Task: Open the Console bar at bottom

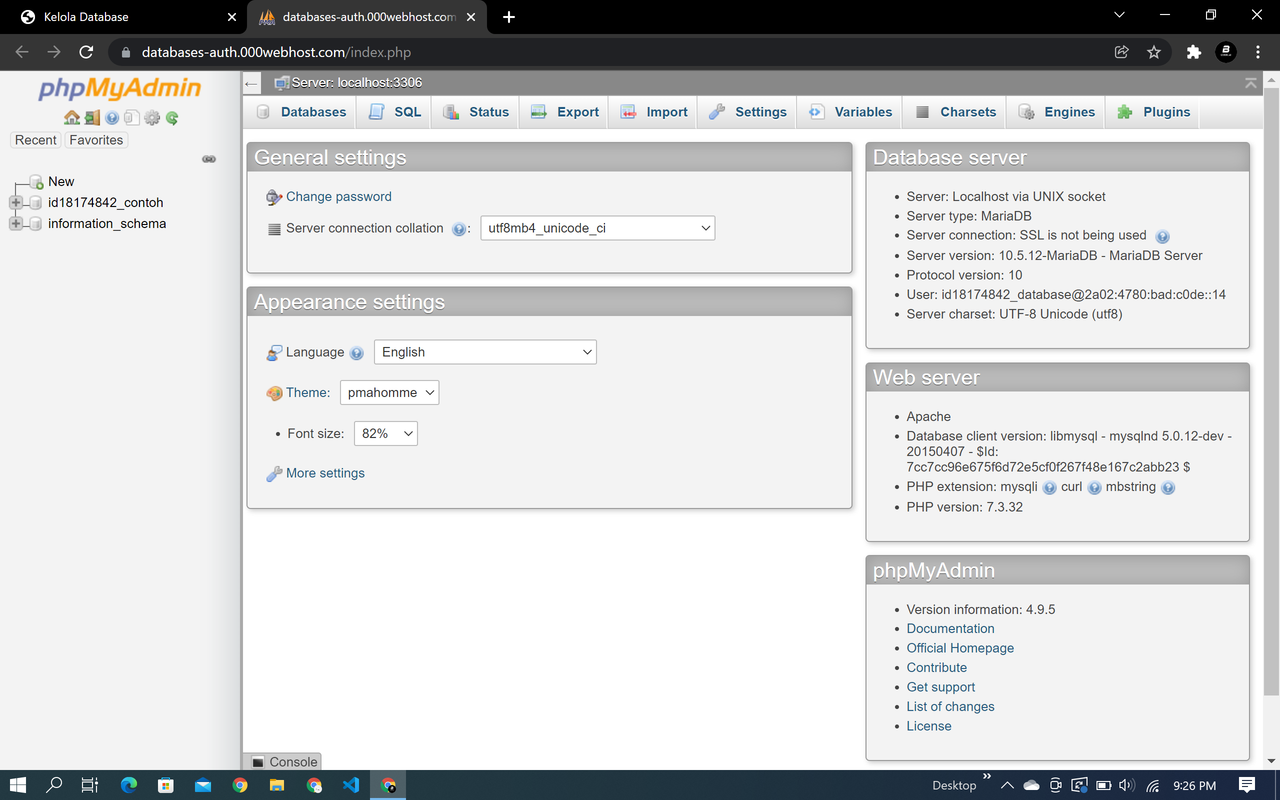Action: click(282, 762)
